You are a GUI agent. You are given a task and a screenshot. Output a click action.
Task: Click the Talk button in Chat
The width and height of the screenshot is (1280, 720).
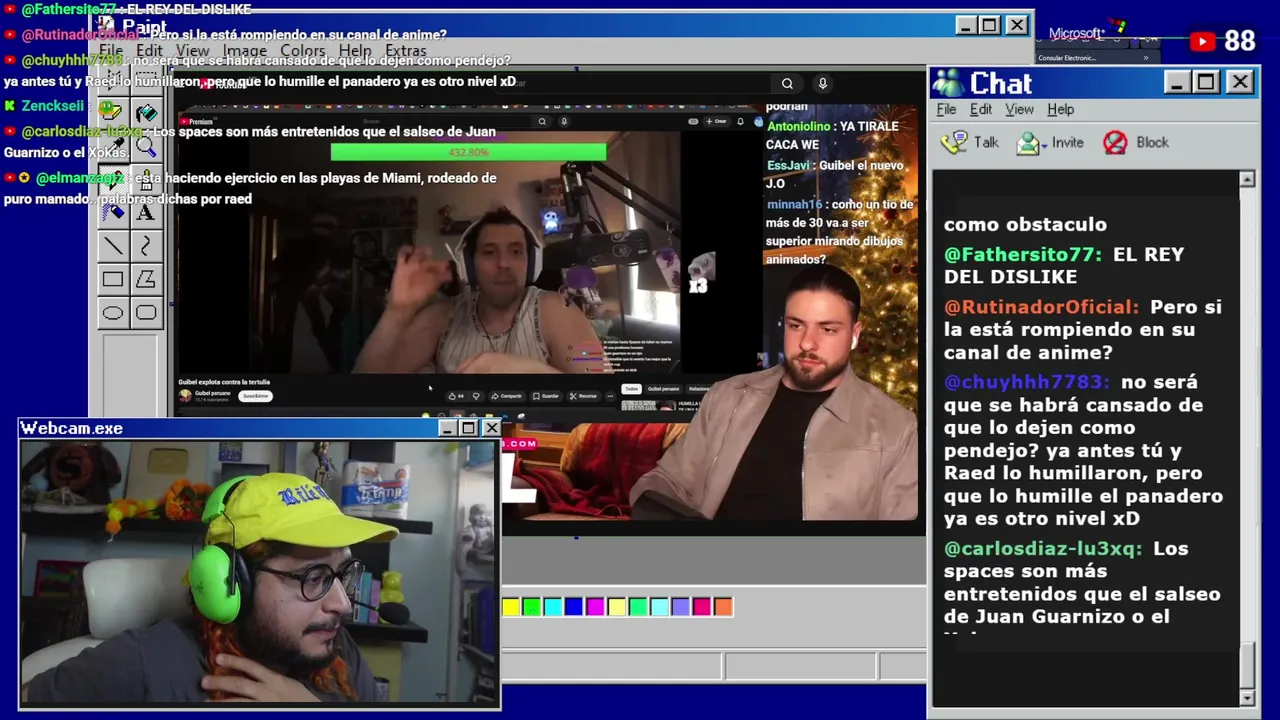click(x=970, y=143)
